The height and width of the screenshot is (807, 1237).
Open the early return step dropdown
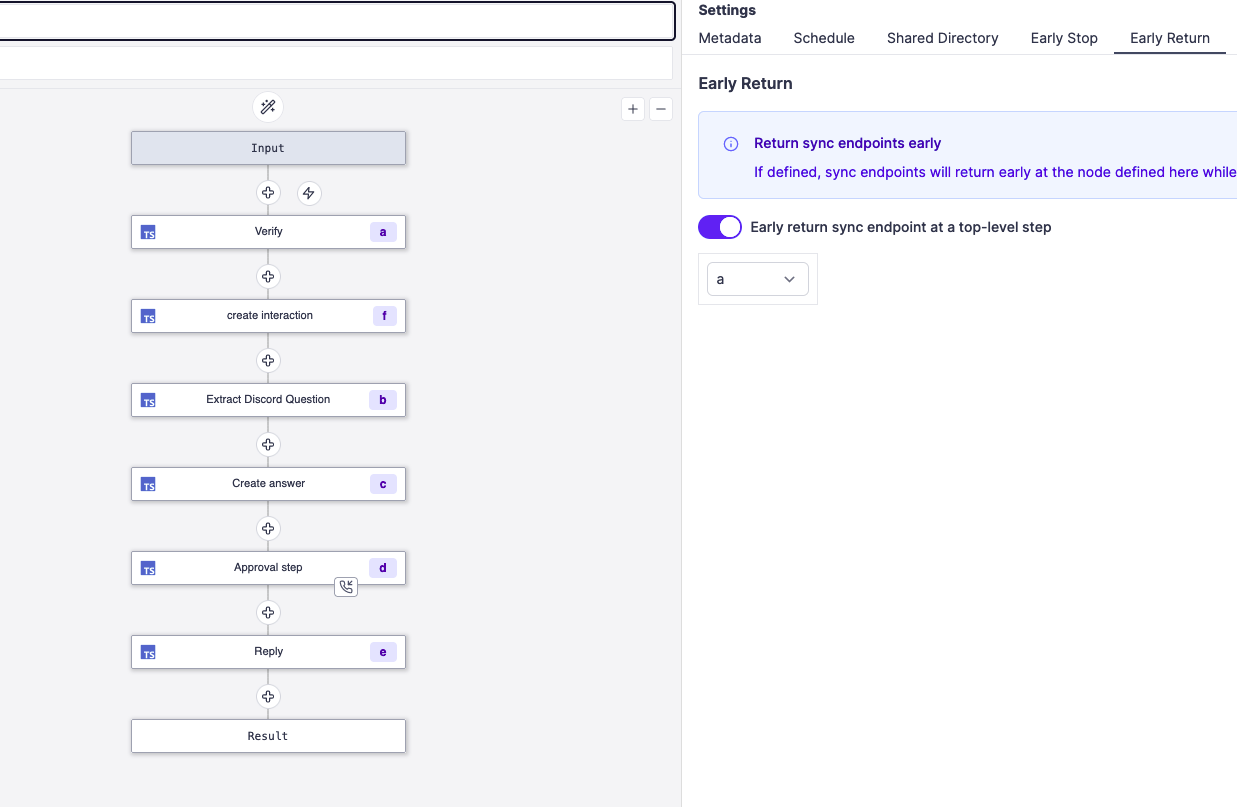(757, 279)
